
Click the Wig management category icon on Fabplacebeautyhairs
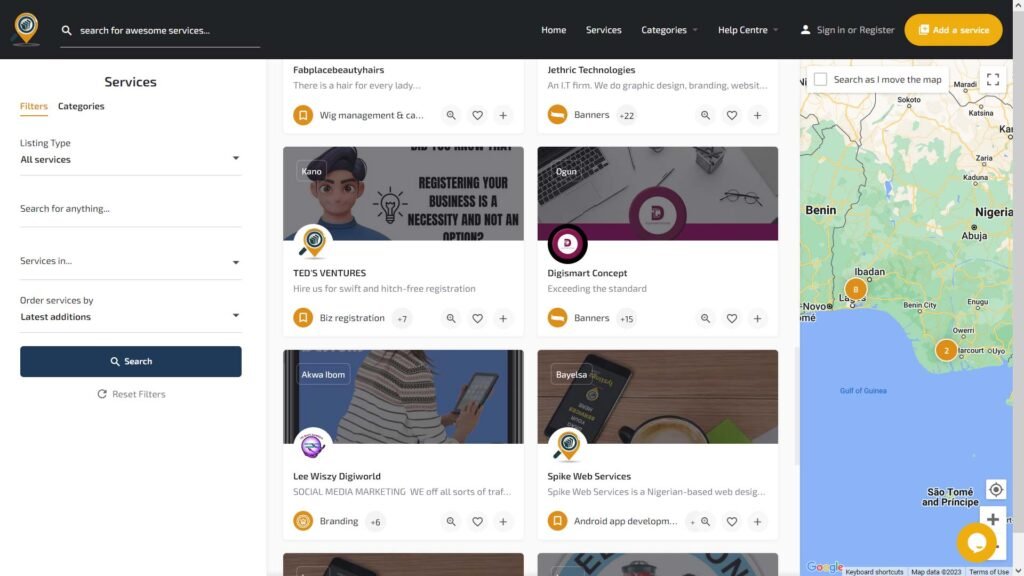click(304, 115)
